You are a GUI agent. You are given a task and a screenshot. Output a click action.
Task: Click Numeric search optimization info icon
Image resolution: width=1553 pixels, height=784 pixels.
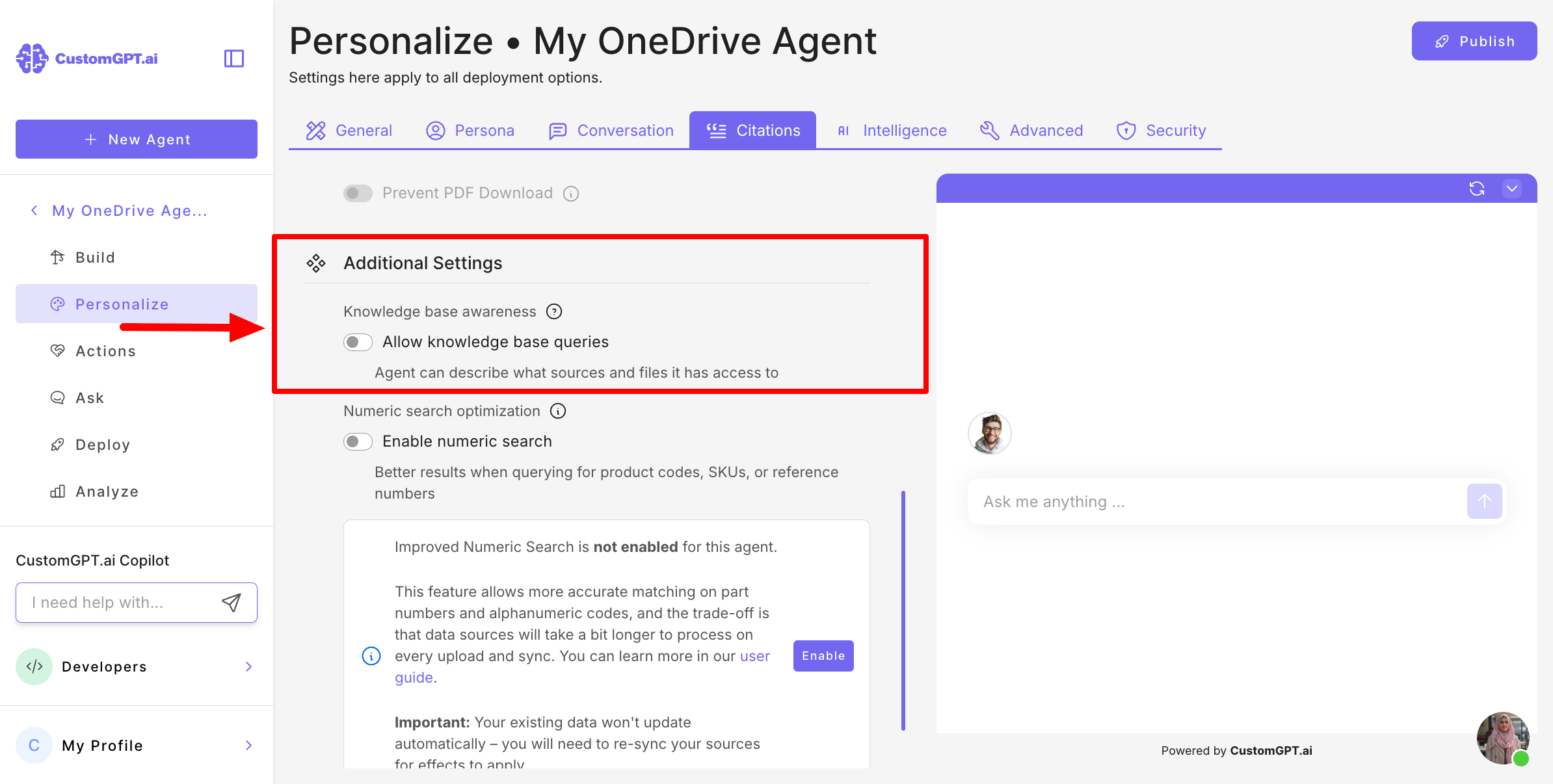click(558, 411)
